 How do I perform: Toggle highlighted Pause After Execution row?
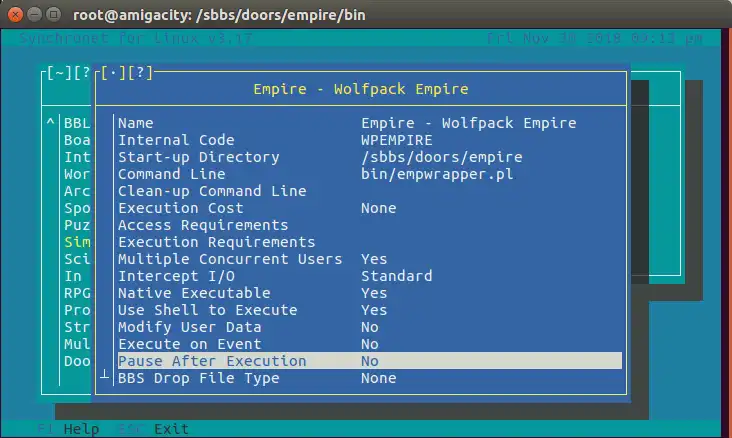tap(369, 361)
